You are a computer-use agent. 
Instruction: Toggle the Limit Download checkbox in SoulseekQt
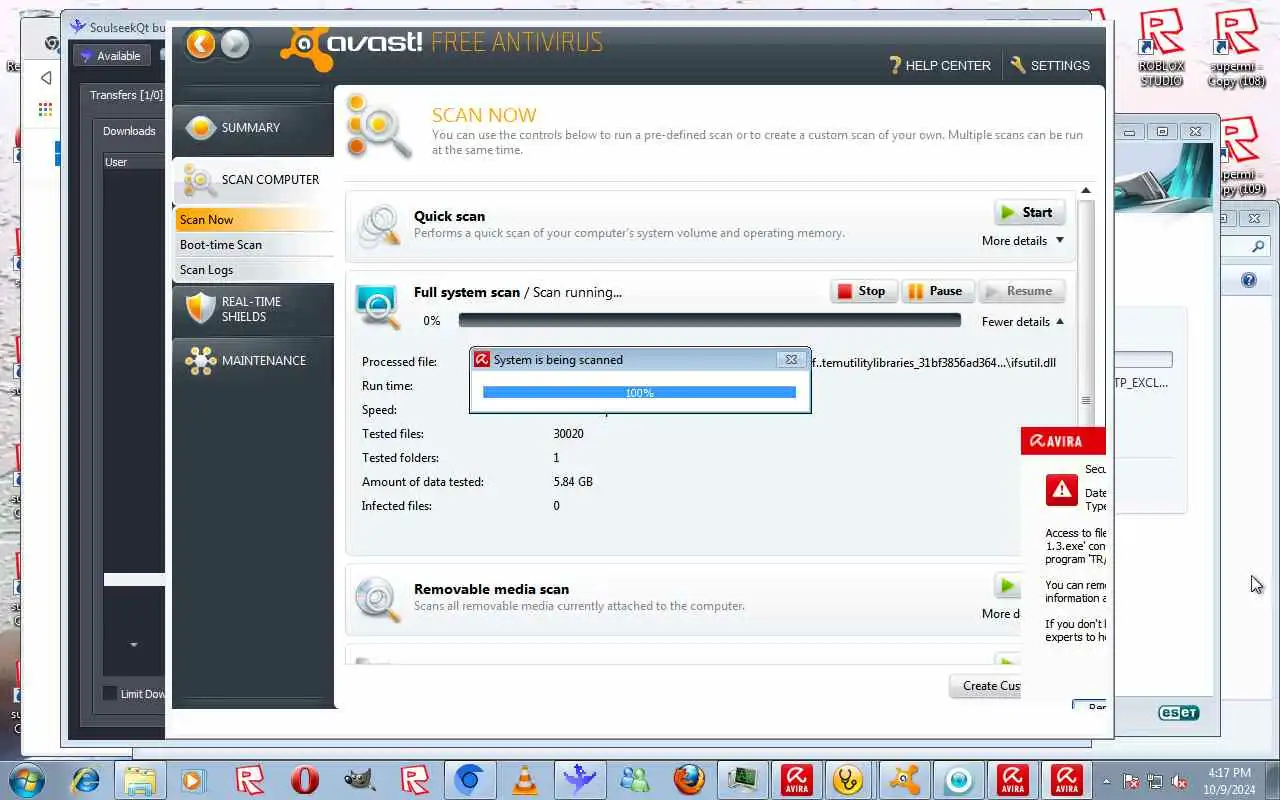coord(110,694)
